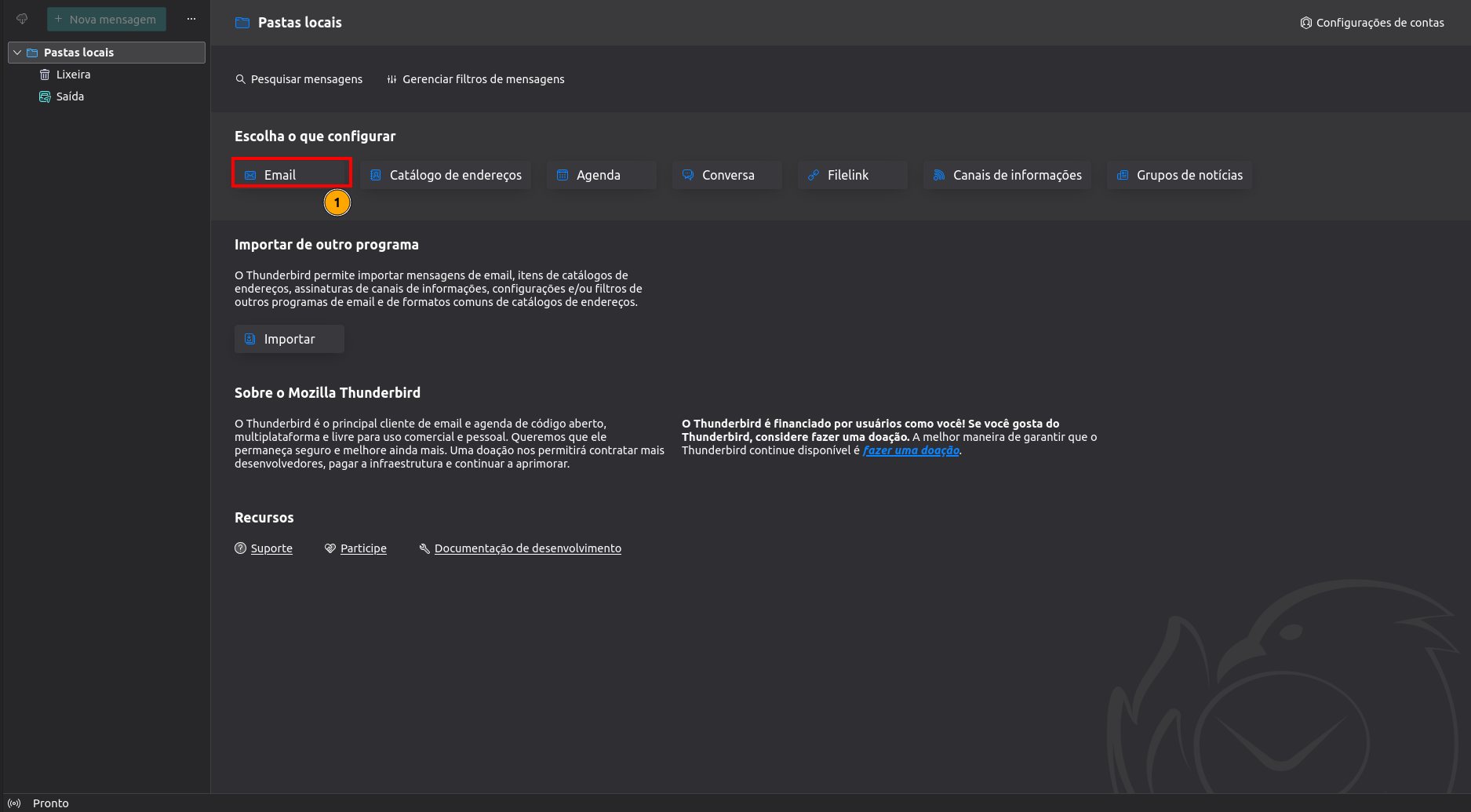Click the newsgroups newspaper icon
Image resolution: width=1471 pixels, height=812 pixels.
click(1123, 175)
